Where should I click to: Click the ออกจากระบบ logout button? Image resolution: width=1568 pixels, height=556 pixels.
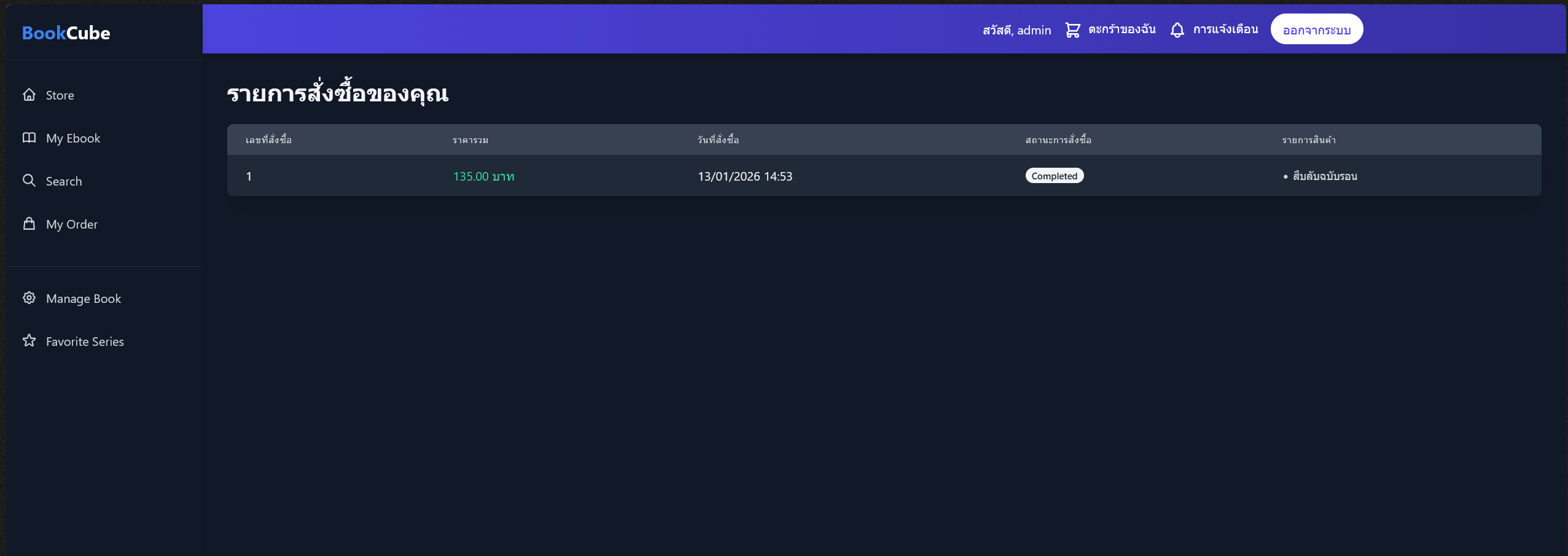tap(1317, 28)
